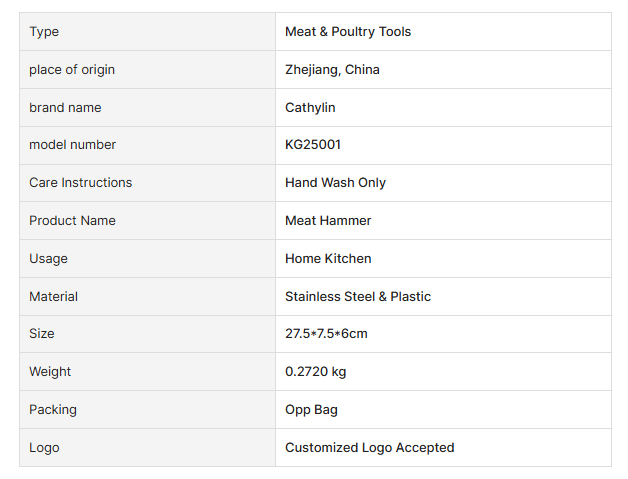Select the 'Cathylin' brand value
The width and height of the screenshot is (628, 479).
pyautogui.click(x=310, y=107)
